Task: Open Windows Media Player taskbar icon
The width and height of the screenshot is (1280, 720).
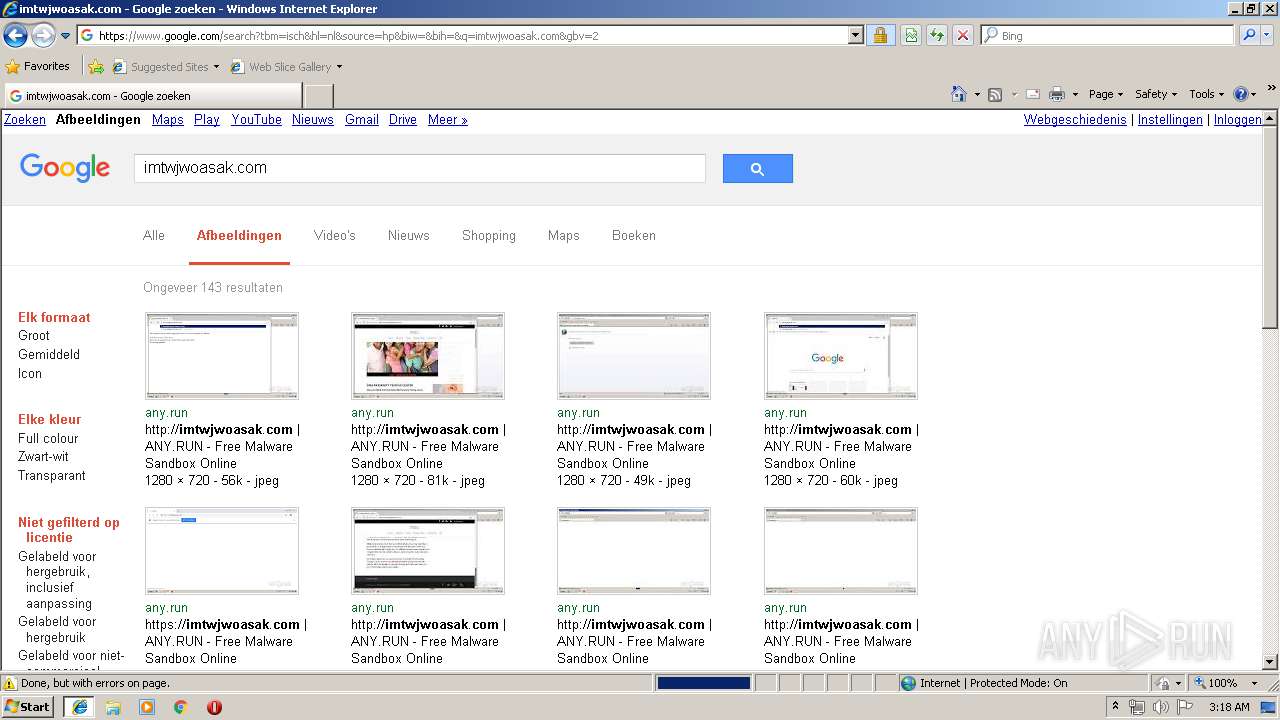Action: (147, 707)
